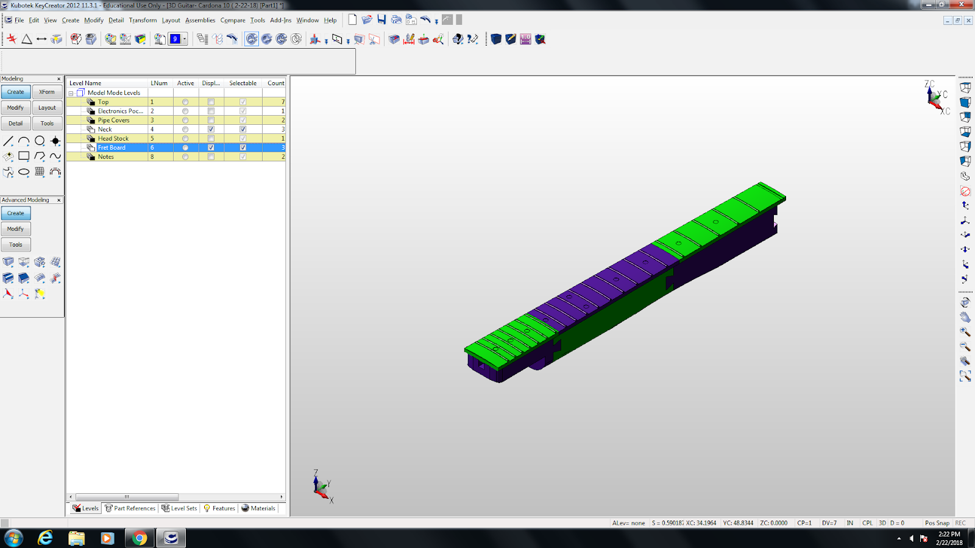The height and width of the screenshot is (548, 975).
Task: Open the Assemblies menu
Action: [200, 21]
